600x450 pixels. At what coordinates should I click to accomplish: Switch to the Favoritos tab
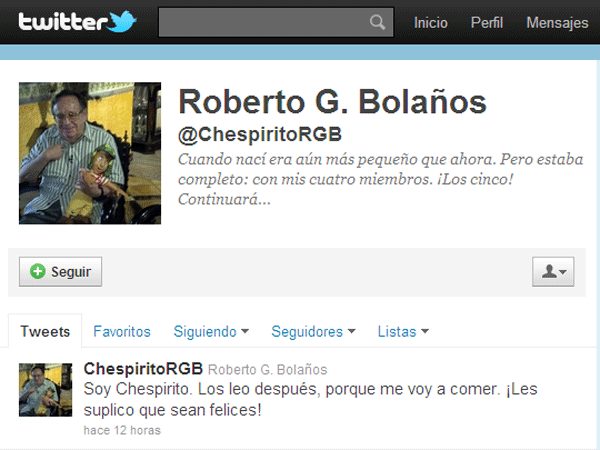point(122,331)
